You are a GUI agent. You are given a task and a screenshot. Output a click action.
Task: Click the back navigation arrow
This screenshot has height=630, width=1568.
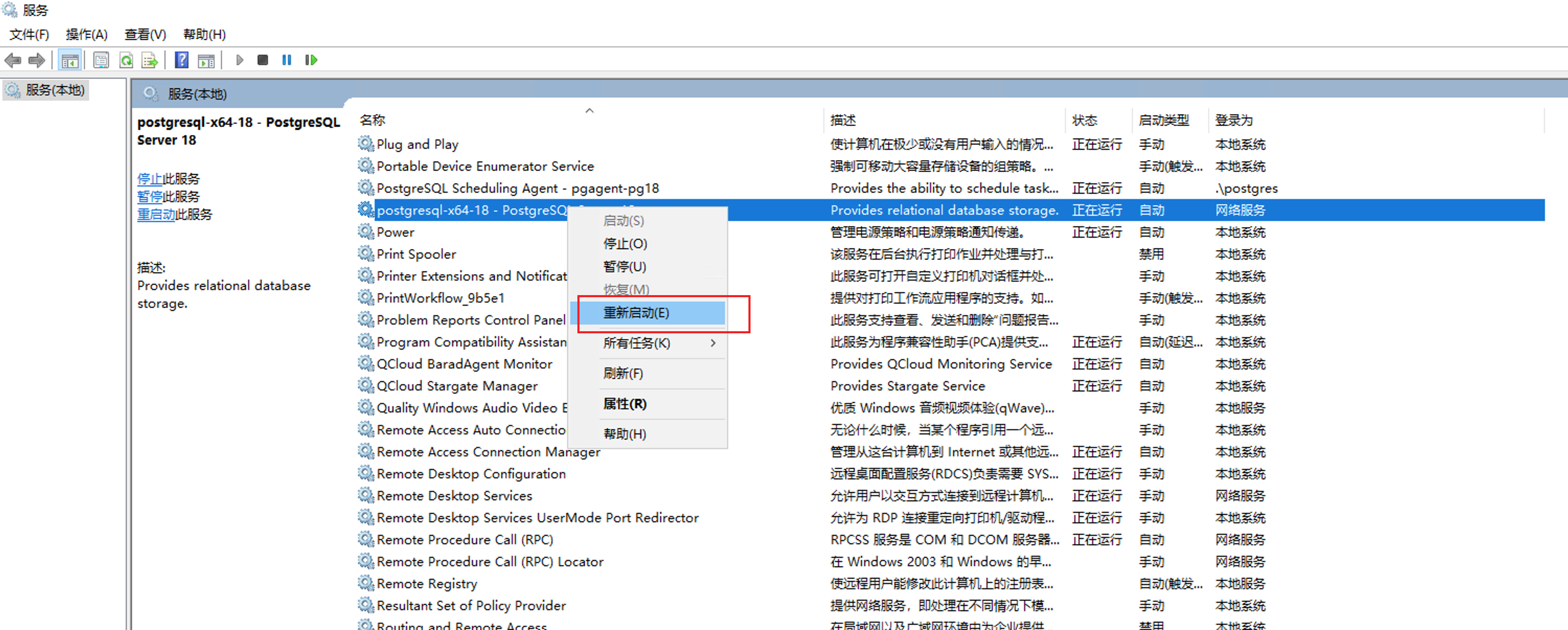(12, 60)
